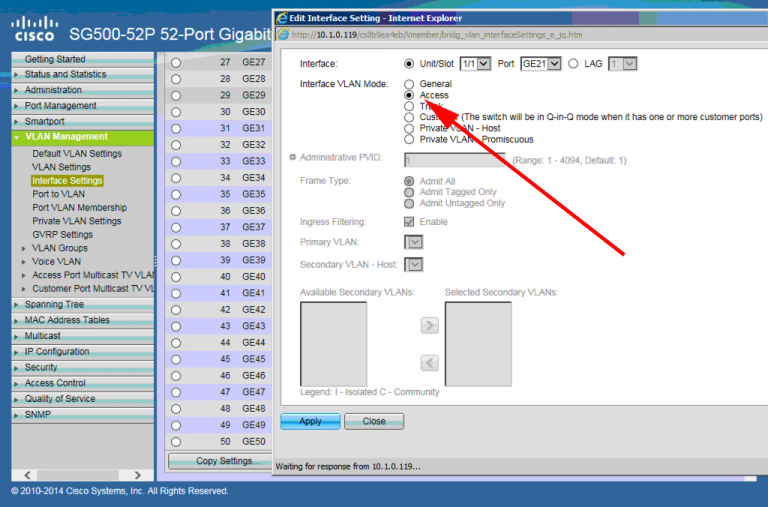Click the Apply button
The image size is (768, 507).
(x=310, y=421)
